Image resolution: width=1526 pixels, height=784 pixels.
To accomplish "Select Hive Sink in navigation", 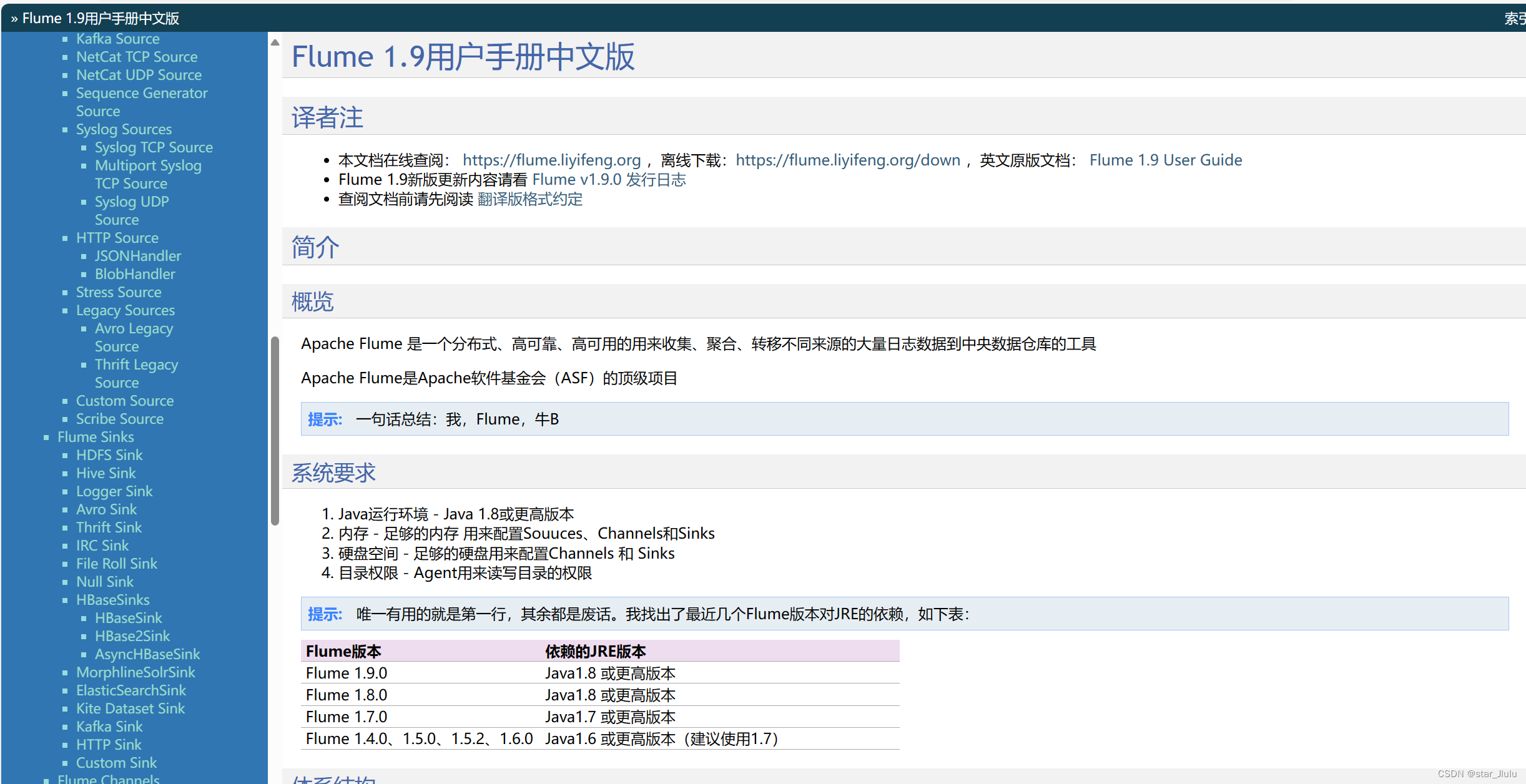I will [106, 473].
